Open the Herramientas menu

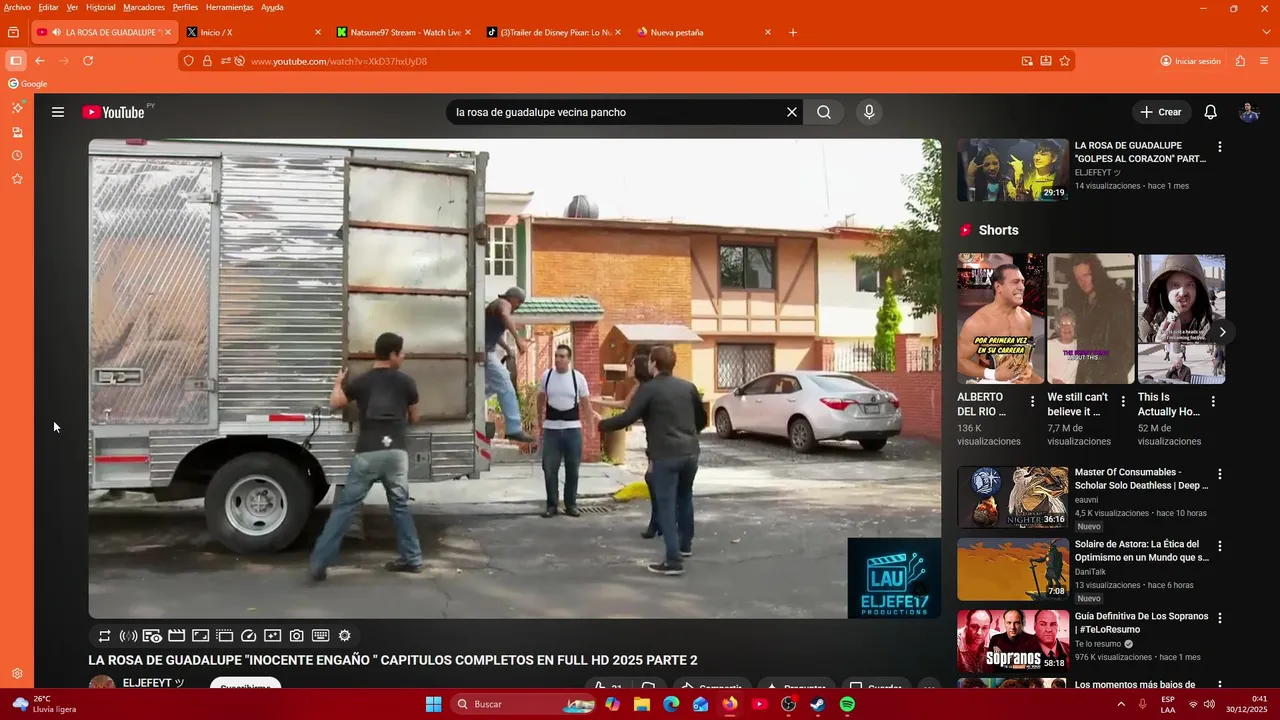(x=229, y=7)
